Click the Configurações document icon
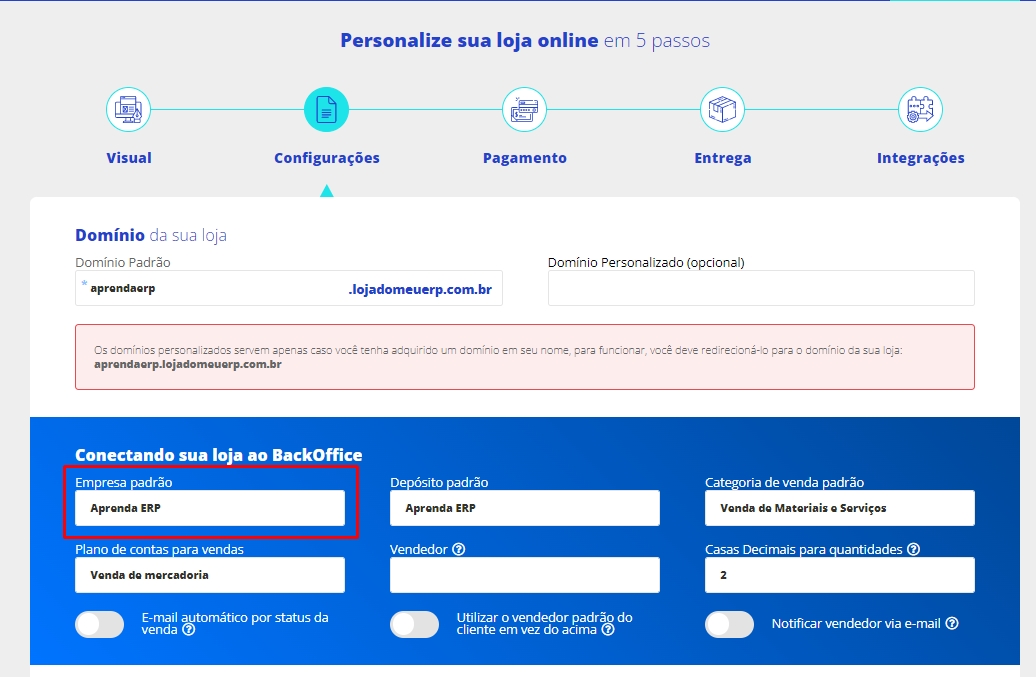Viewport: 1036px width, 677px height. pyautogui.click(x=326, y=110)
